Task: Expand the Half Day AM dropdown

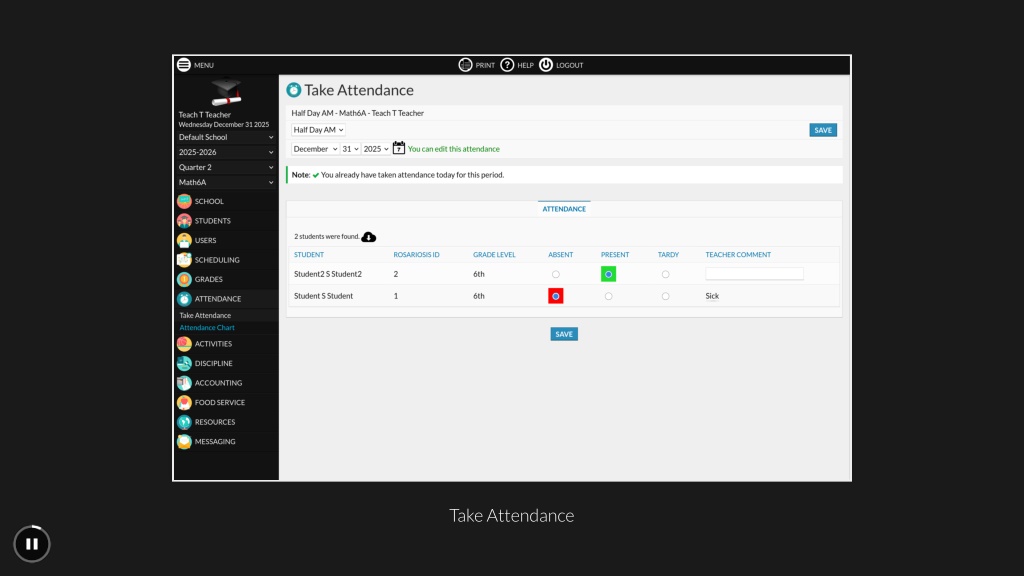Action: 318,130
